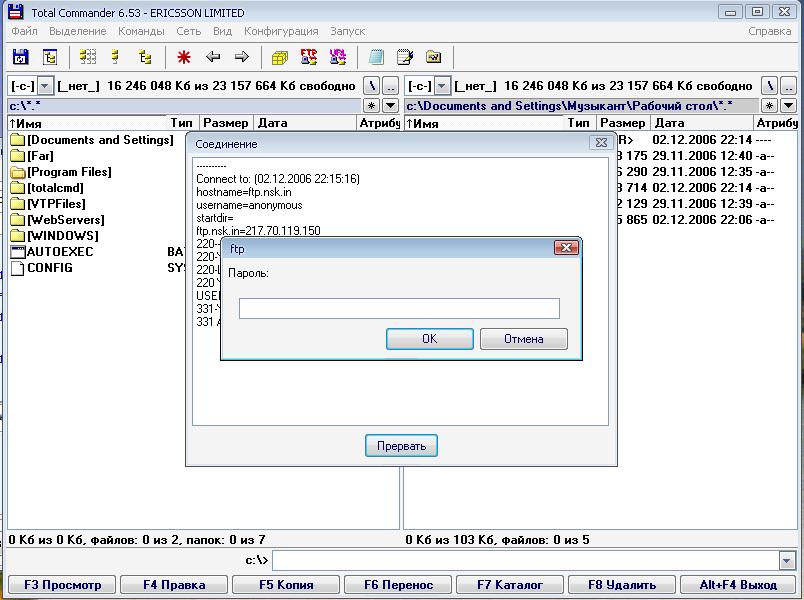The width and height of the screenshot is (804, 600).
Task: Open the right panel drive dropdown
Action: 442,86
